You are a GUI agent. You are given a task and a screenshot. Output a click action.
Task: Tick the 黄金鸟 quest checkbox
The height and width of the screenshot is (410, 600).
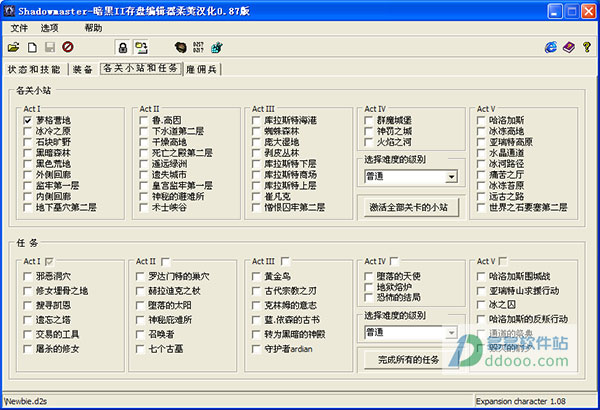[256, 276]
